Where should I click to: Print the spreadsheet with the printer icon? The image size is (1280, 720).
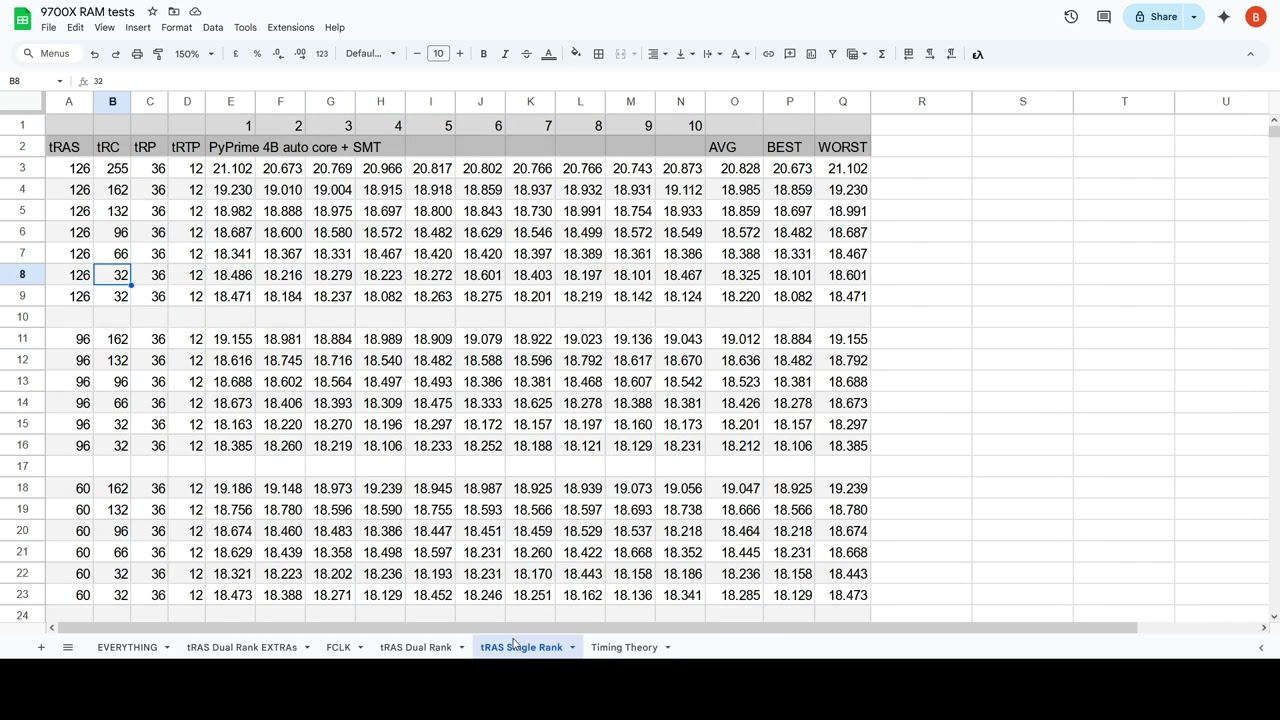pos(137,54)
